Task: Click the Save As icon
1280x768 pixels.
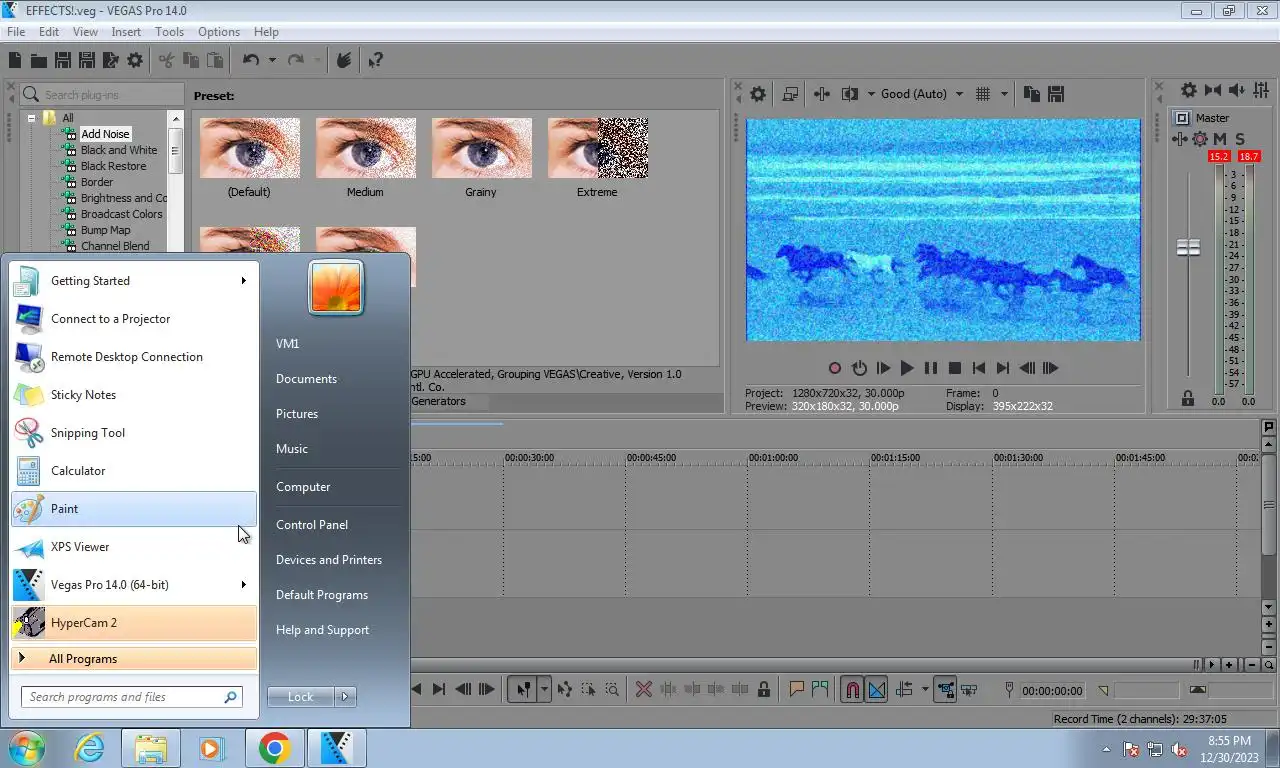Action: point(86,61)
